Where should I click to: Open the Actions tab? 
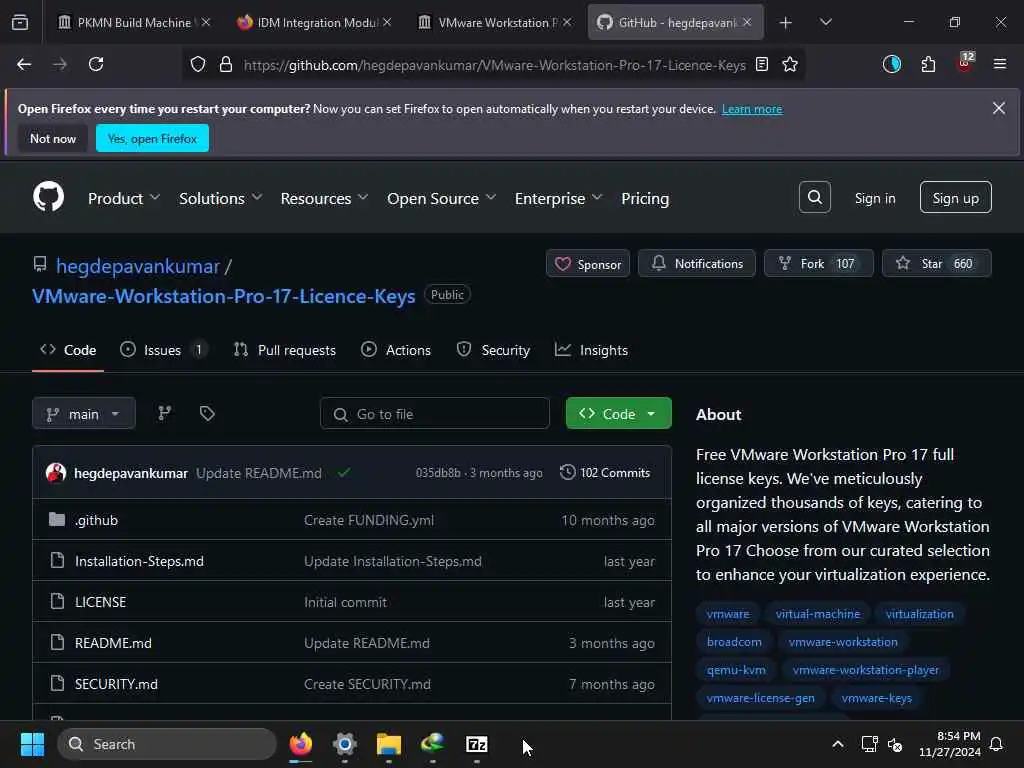click(396, 350)
